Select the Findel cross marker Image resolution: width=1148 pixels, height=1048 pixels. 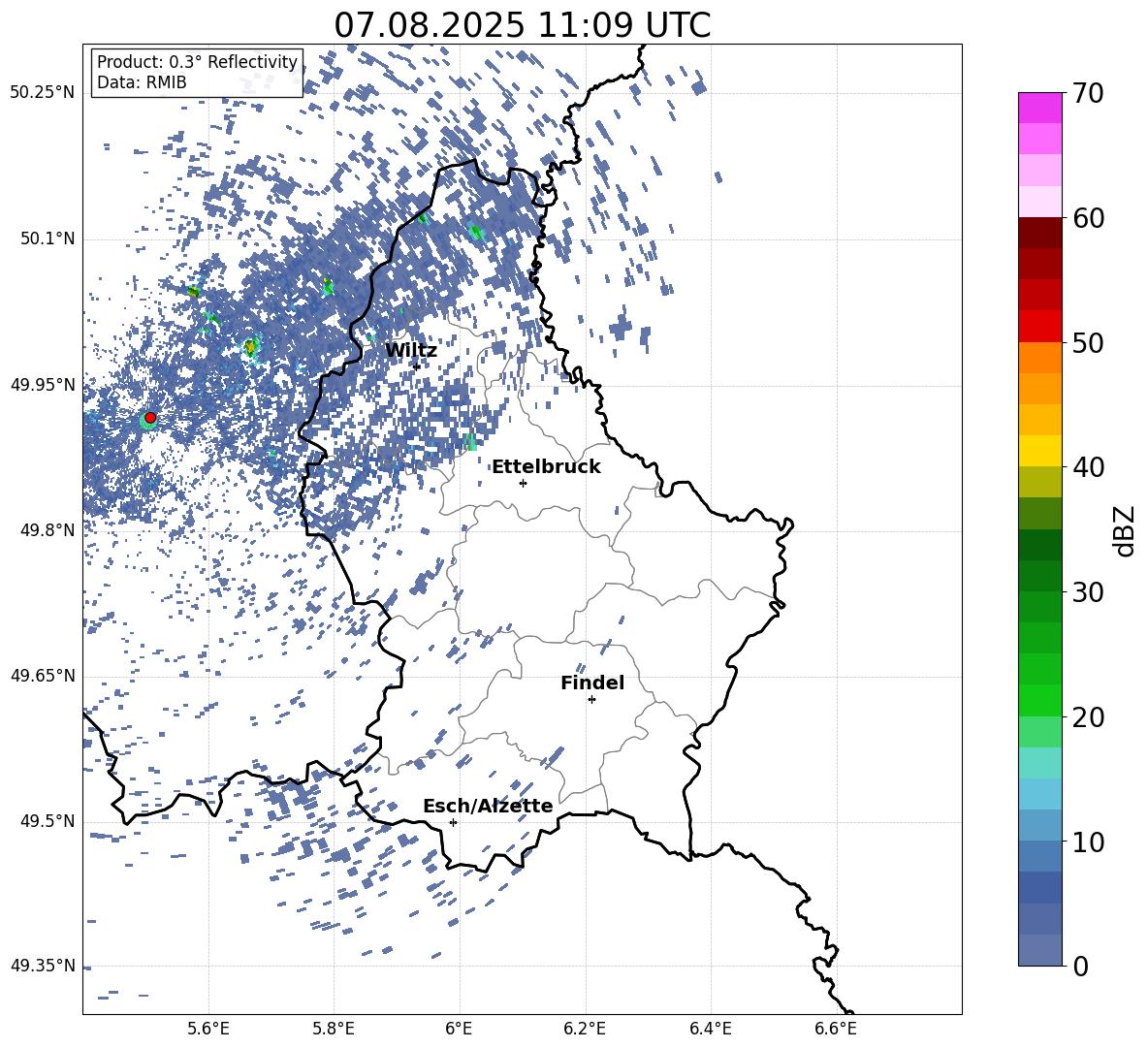pyautogui.click(x=591, y=700)
